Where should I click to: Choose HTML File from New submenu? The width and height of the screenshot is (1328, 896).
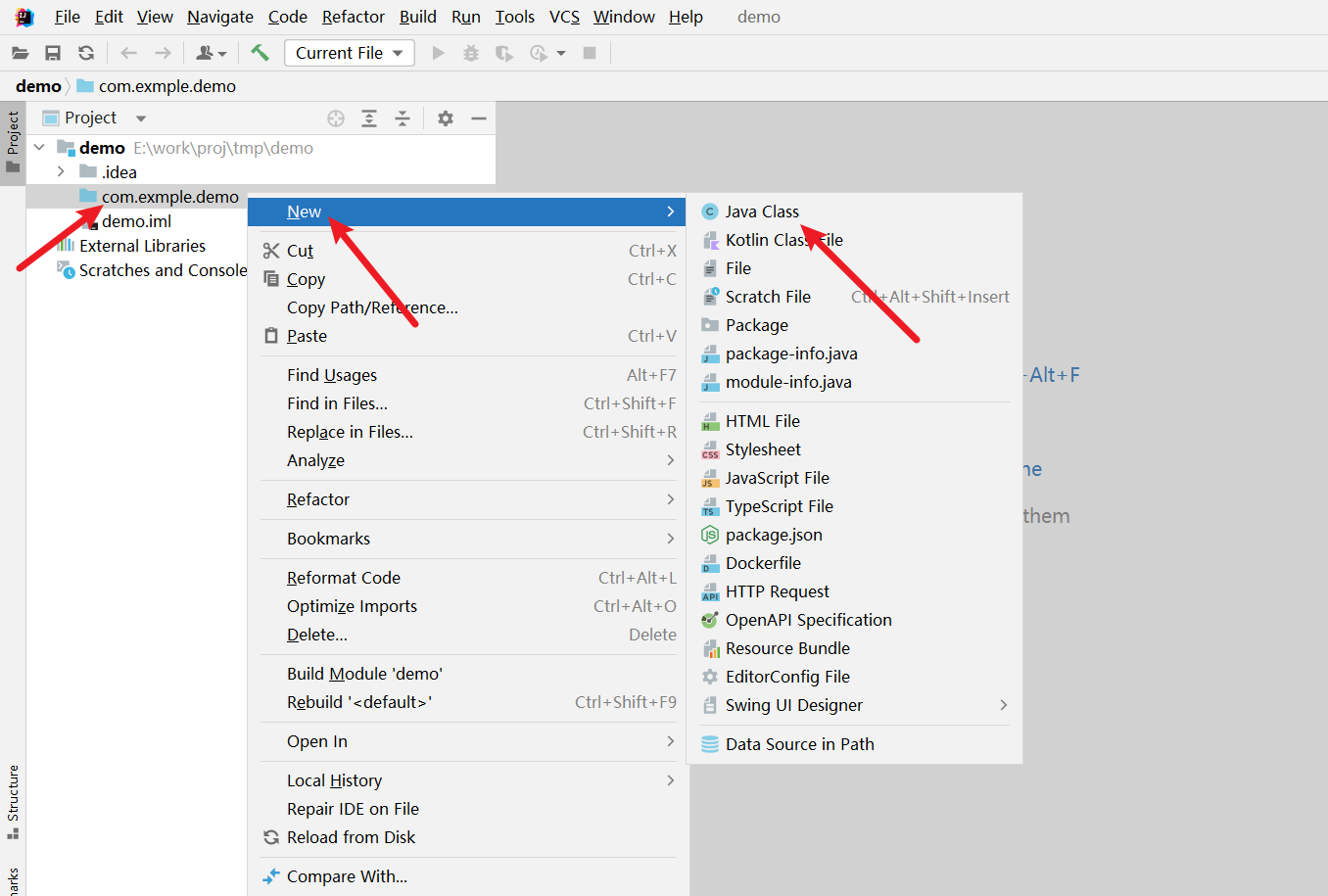pyautogui.click(x=855, y=421)
